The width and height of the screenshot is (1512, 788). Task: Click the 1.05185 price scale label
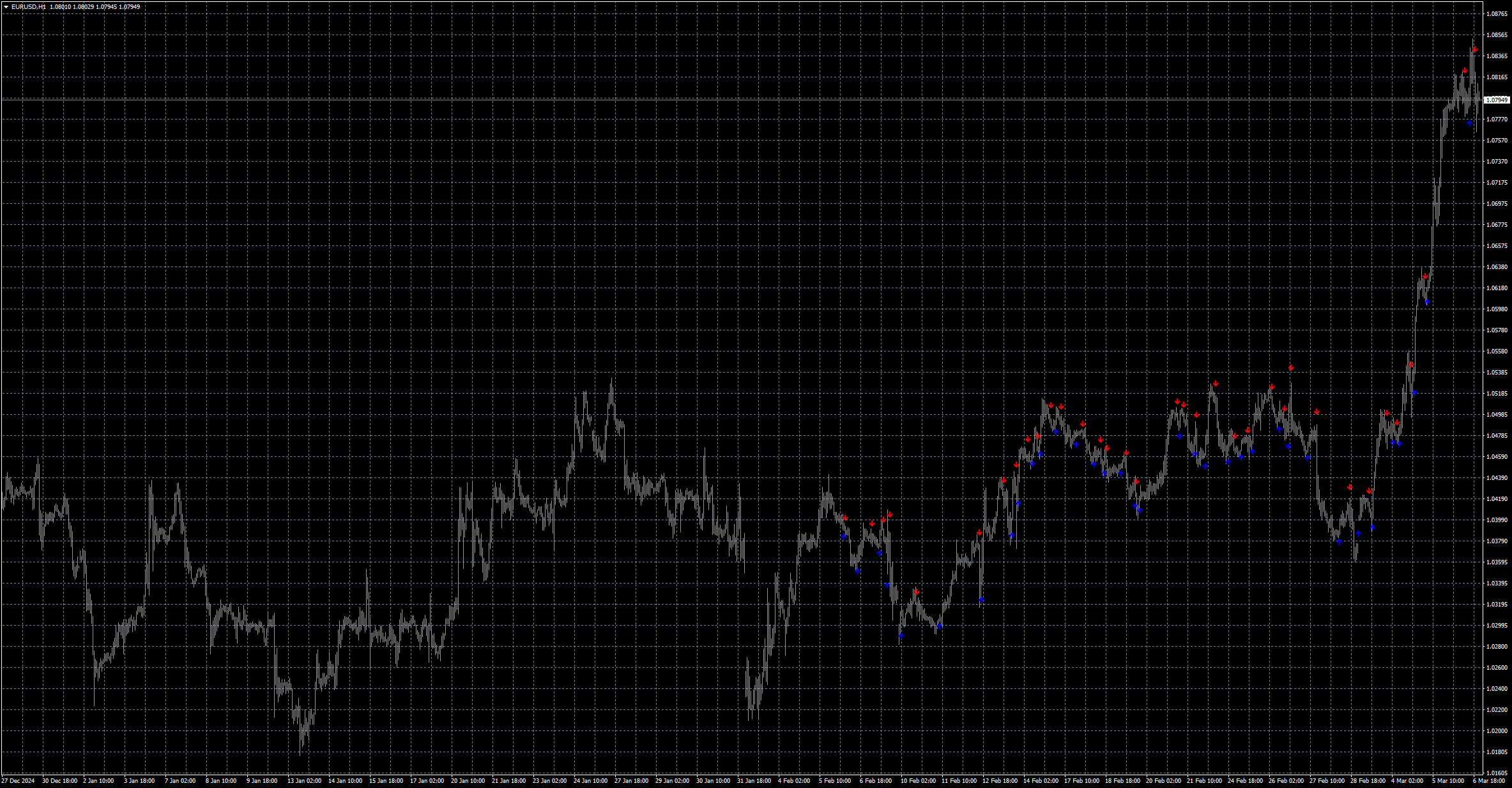coord(1497,394)
